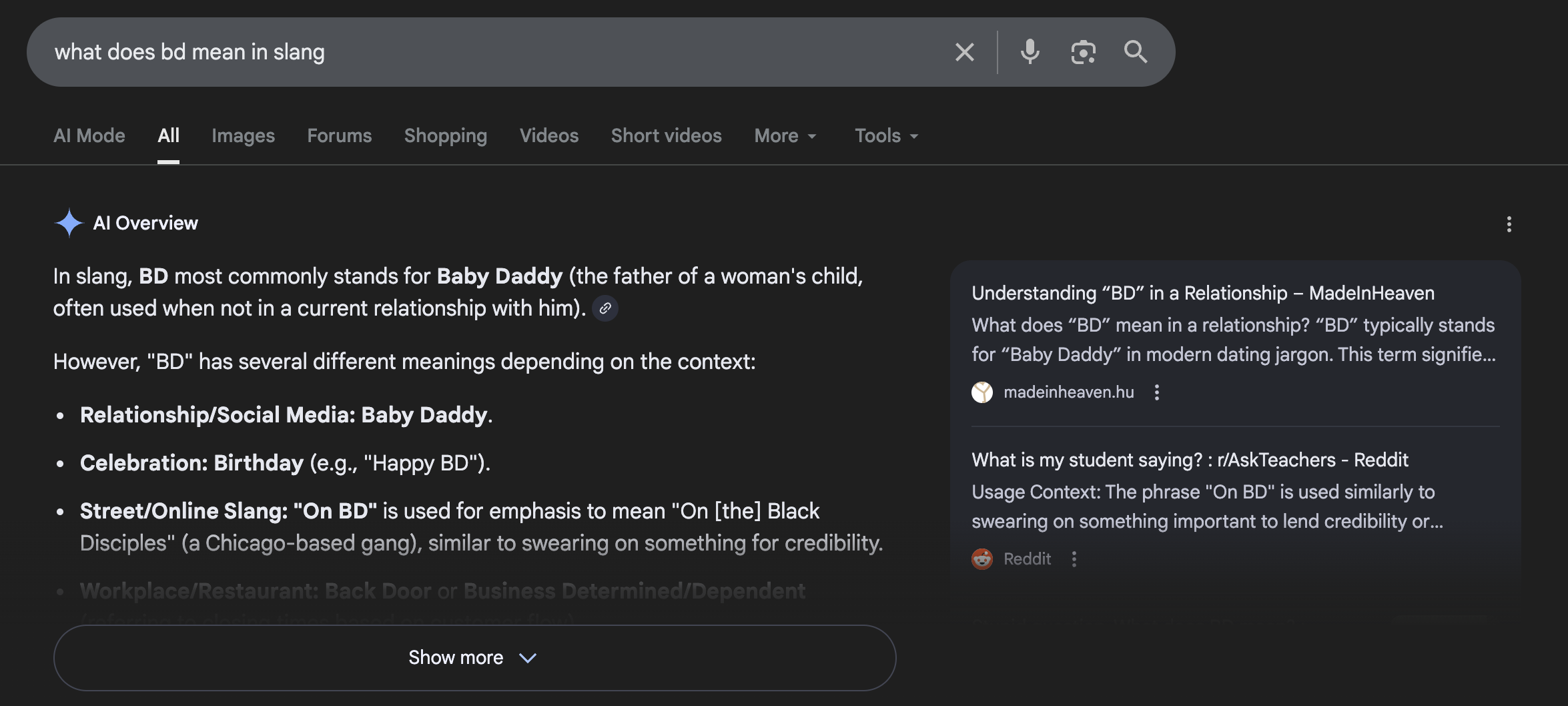Open the Shopping results tab
Screen dimensions: 1568x706
[x=445, y=136]
